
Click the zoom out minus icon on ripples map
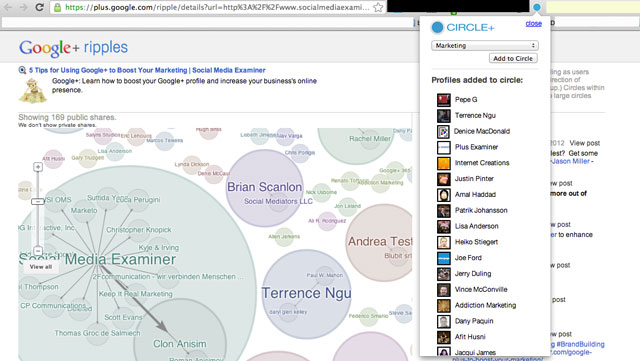pos(38,251)
